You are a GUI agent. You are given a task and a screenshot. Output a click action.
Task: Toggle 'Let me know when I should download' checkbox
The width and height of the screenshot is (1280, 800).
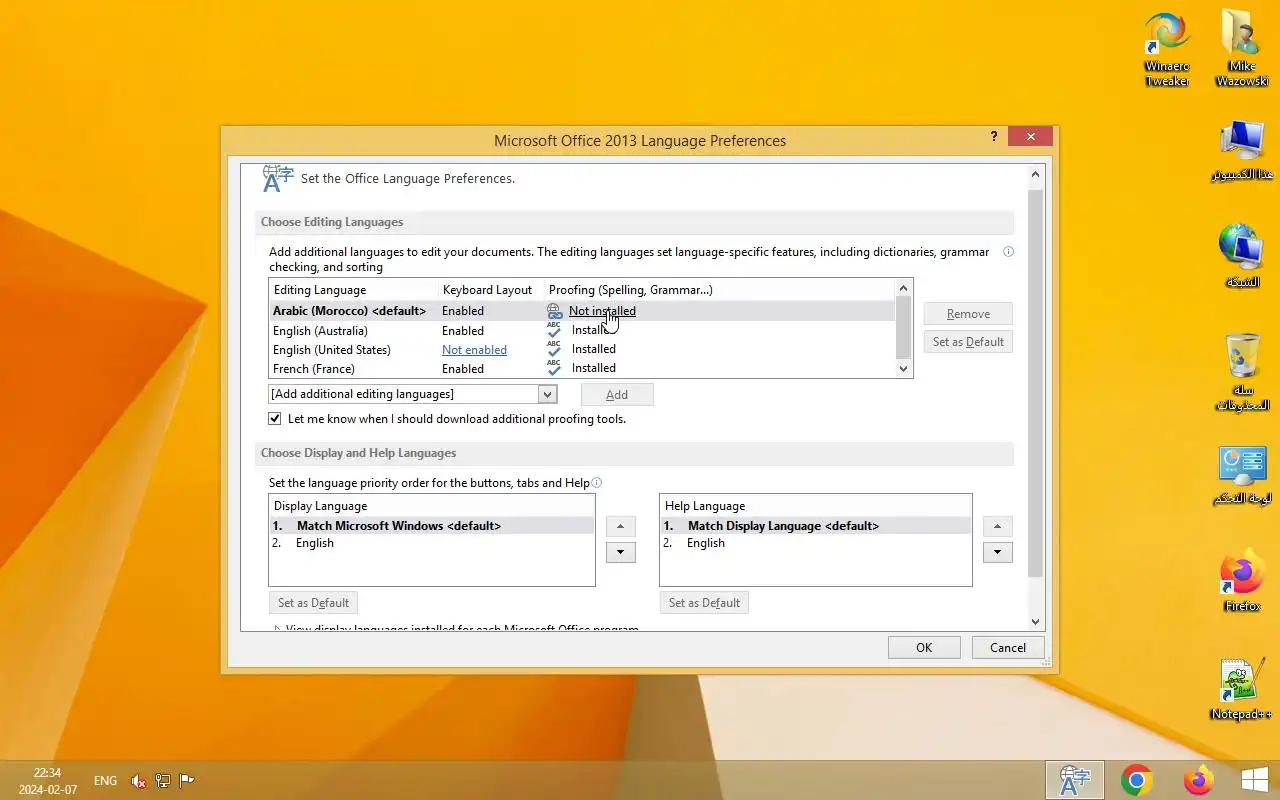coord(275,419)
